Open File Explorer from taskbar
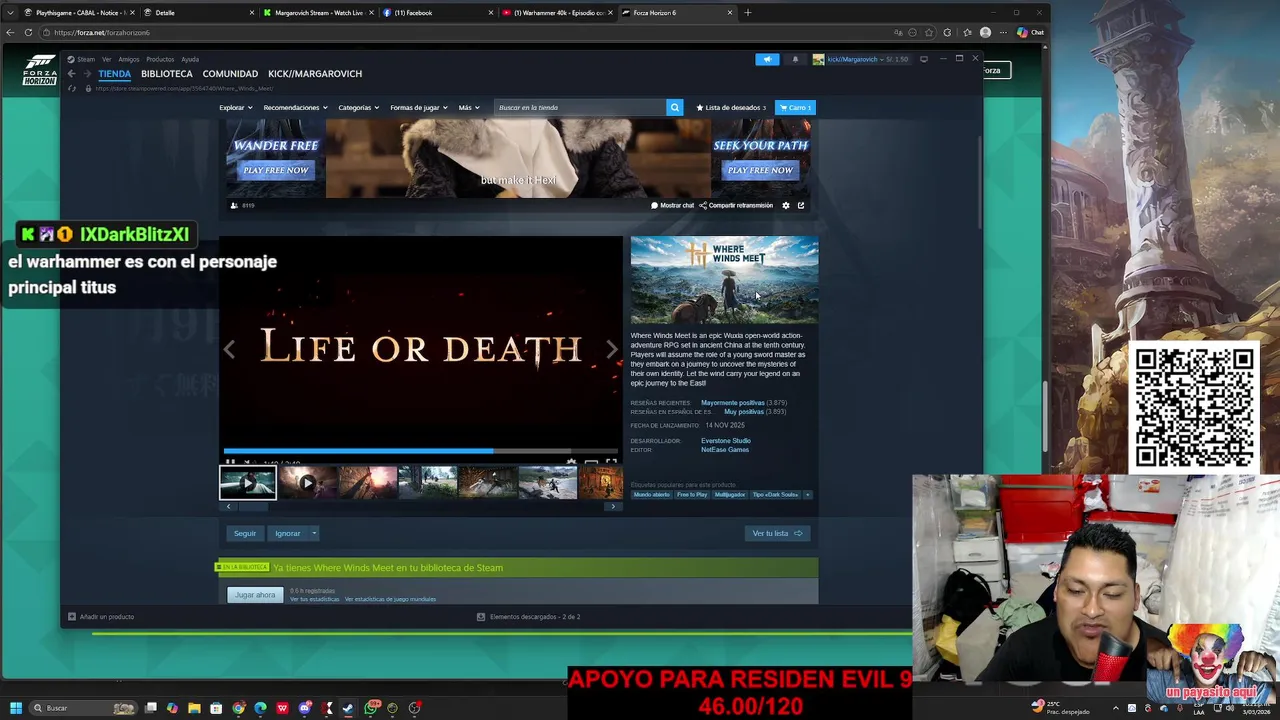 [x=194, y=708]
